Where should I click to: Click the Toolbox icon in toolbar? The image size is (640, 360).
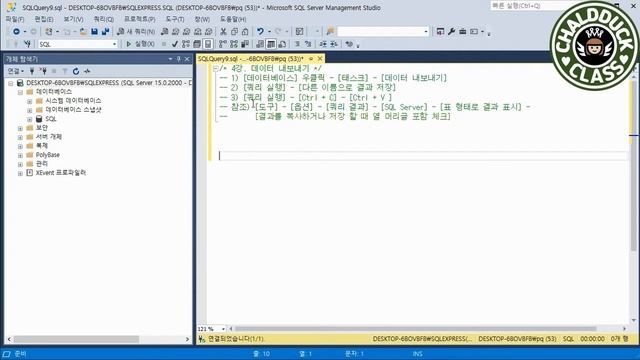click(462, 31)
